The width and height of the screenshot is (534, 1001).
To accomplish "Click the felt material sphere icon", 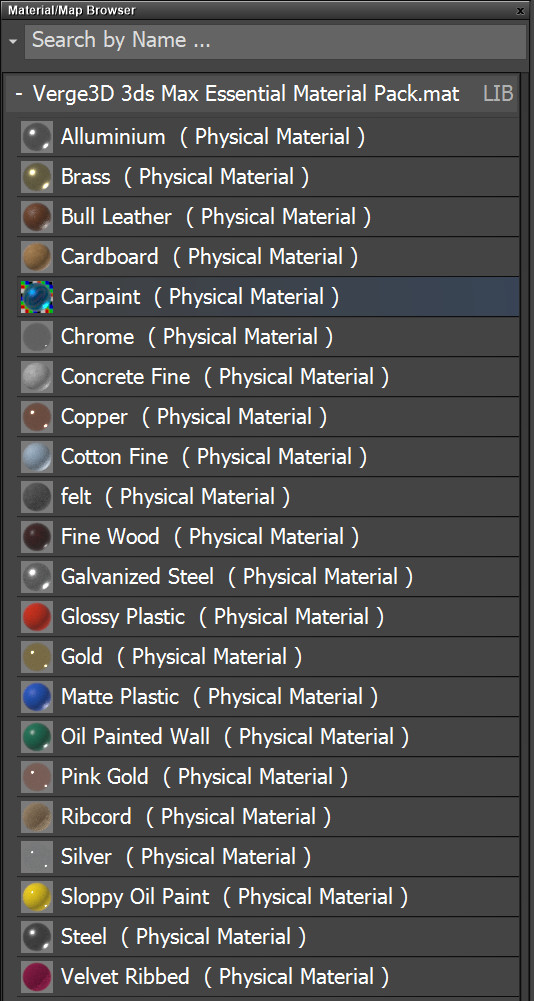I will [x=36, y=497].
